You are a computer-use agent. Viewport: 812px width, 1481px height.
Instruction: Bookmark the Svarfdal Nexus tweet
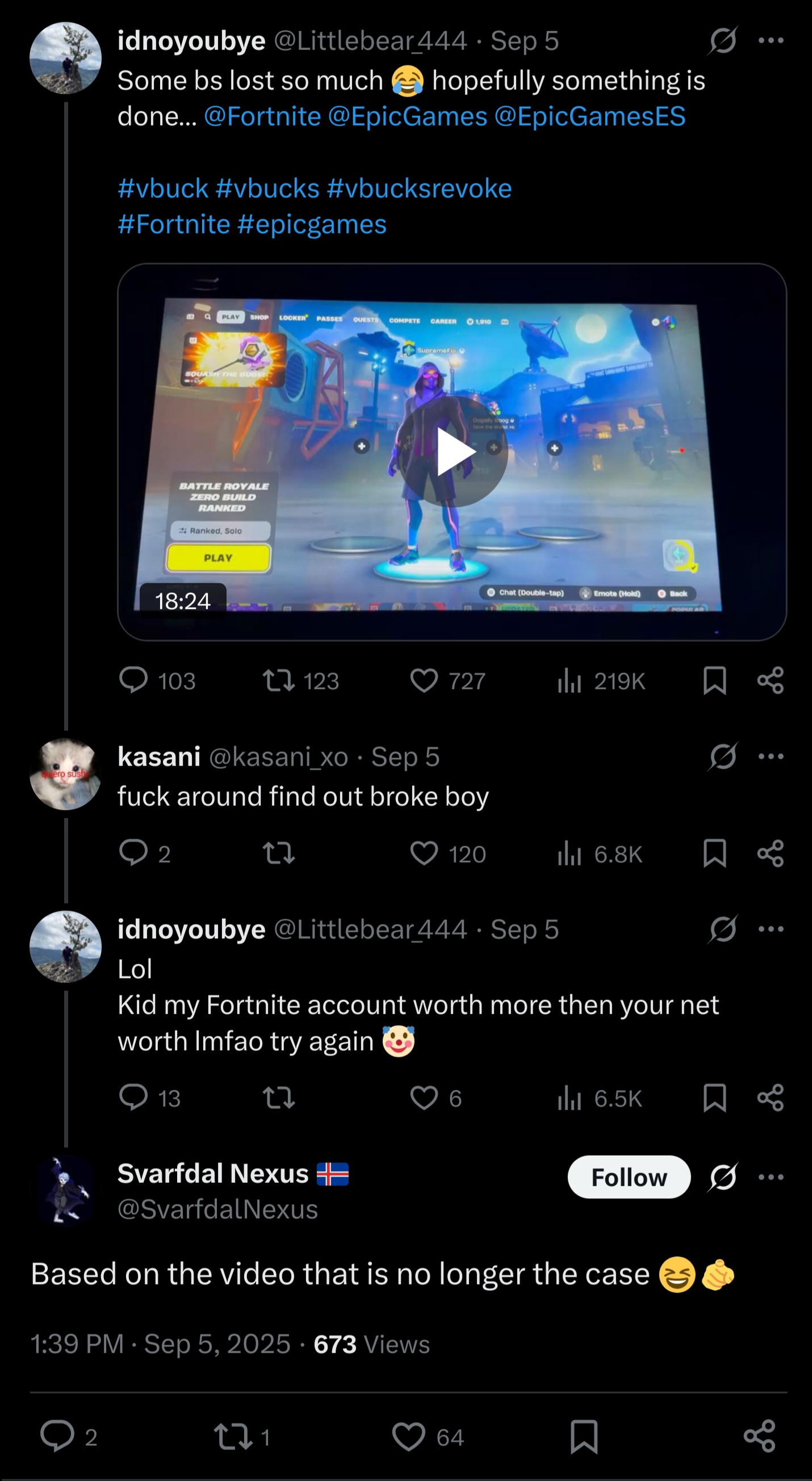[x=584, y=1437]
